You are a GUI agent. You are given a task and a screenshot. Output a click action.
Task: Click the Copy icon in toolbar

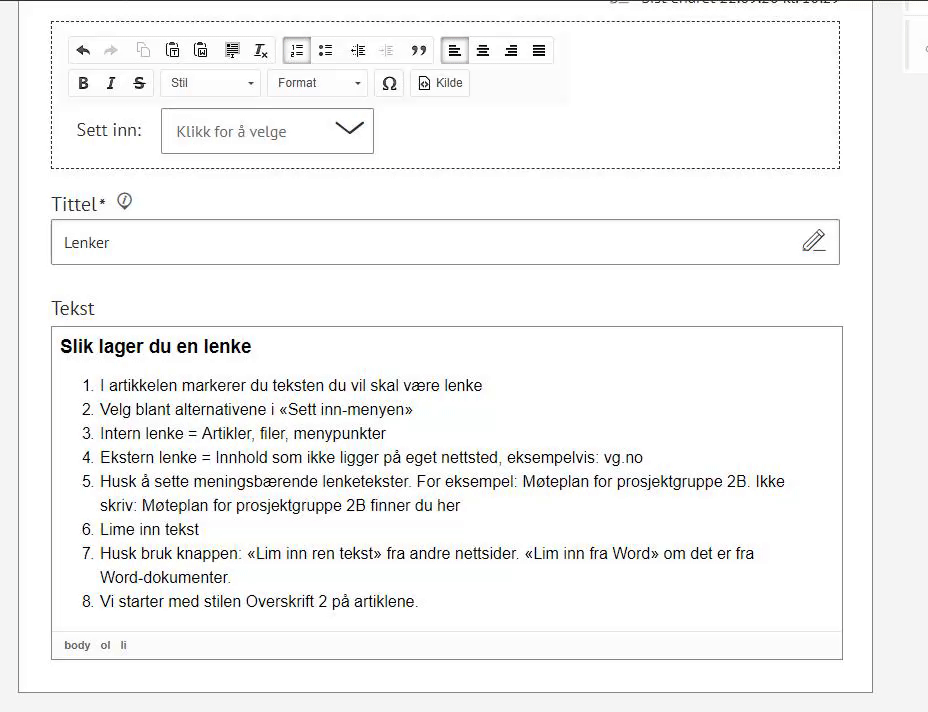[143, 50]
